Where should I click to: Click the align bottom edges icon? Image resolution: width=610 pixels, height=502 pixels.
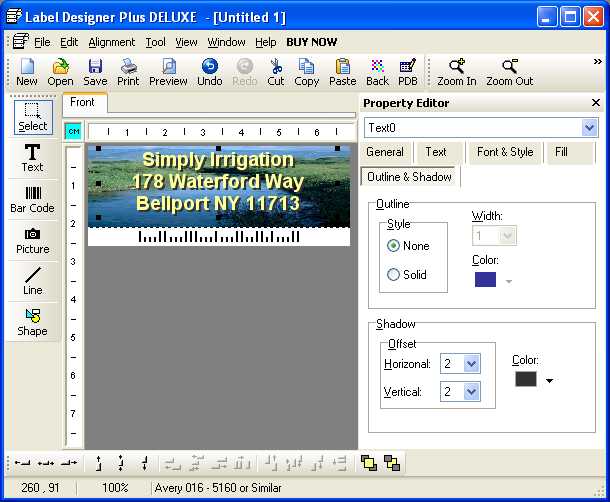click(144, 463)
